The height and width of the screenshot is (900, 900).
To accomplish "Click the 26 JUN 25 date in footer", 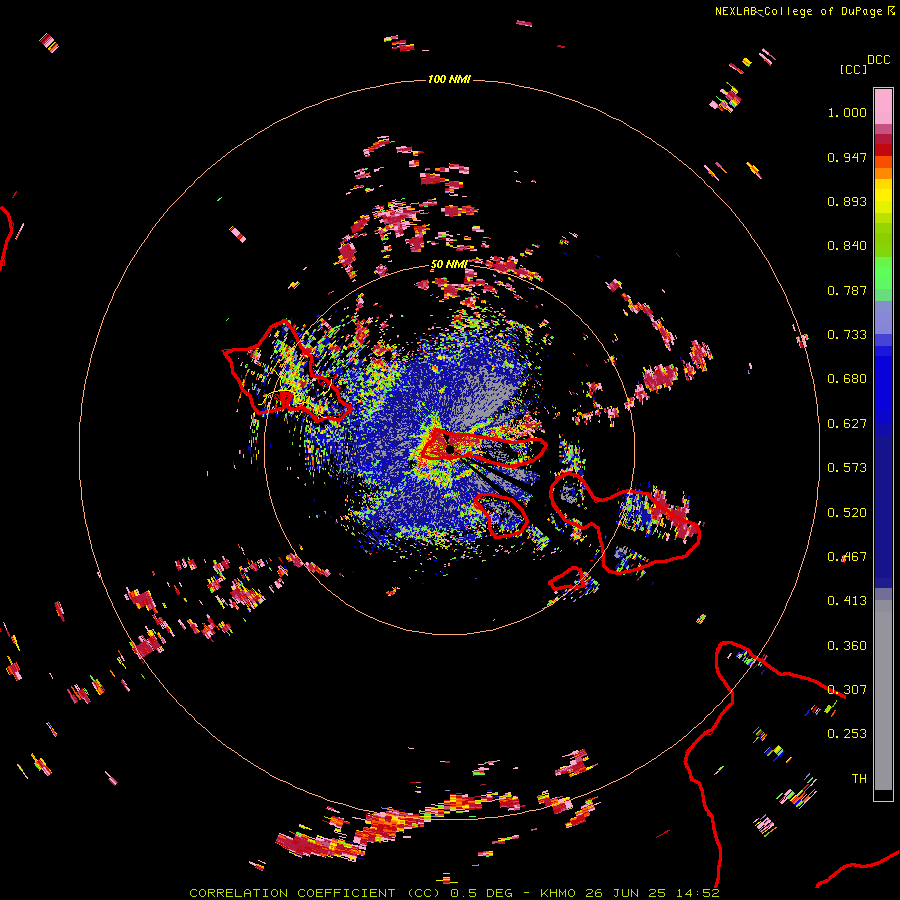I will click(x=626, y=893).
